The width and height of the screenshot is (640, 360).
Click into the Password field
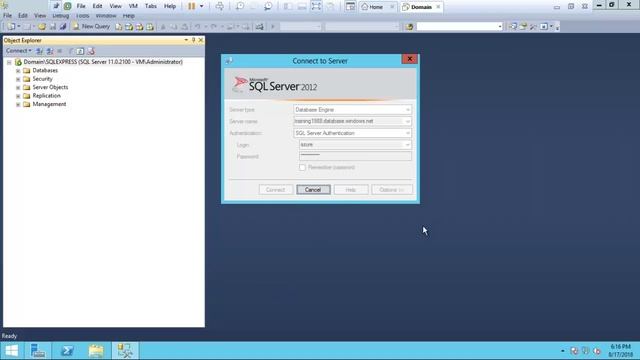coord(355,156)
